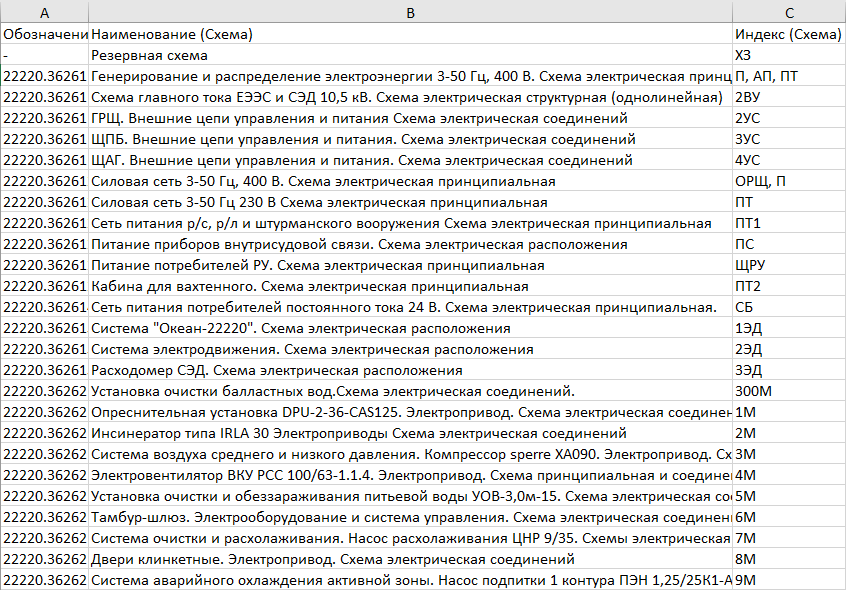This screenshot has height=590, width=846.
Task: Select column header A
Action: click(43, 10)
